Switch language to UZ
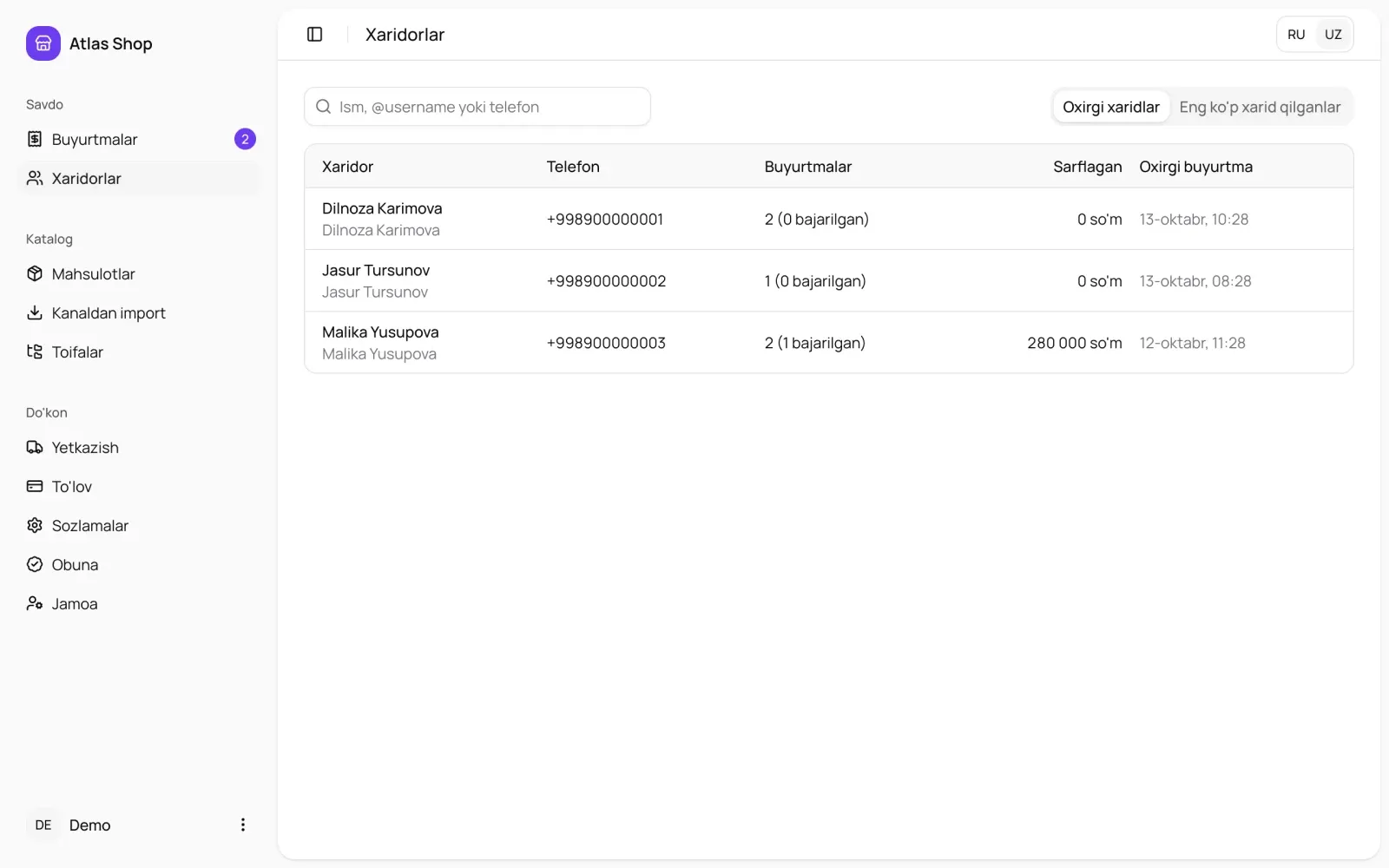 tap(1333, 35)
